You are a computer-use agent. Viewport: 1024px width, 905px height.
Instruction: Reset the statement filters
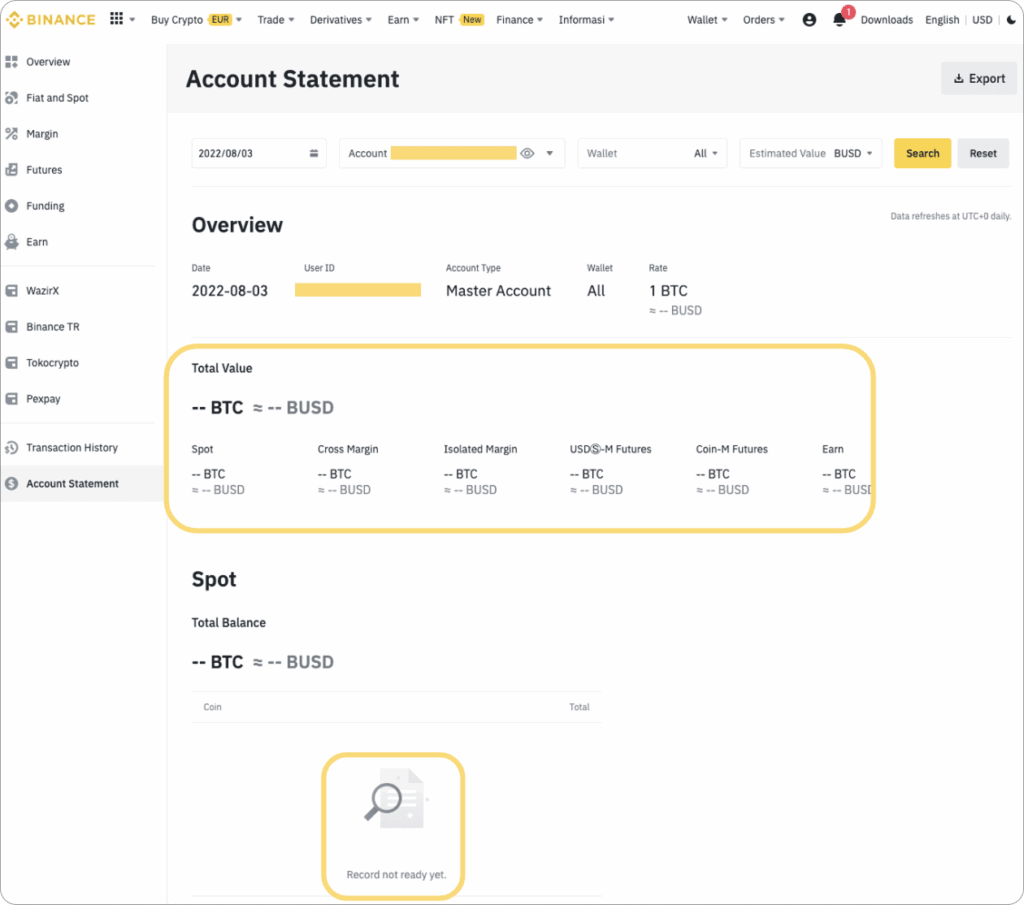click(983, 153)
